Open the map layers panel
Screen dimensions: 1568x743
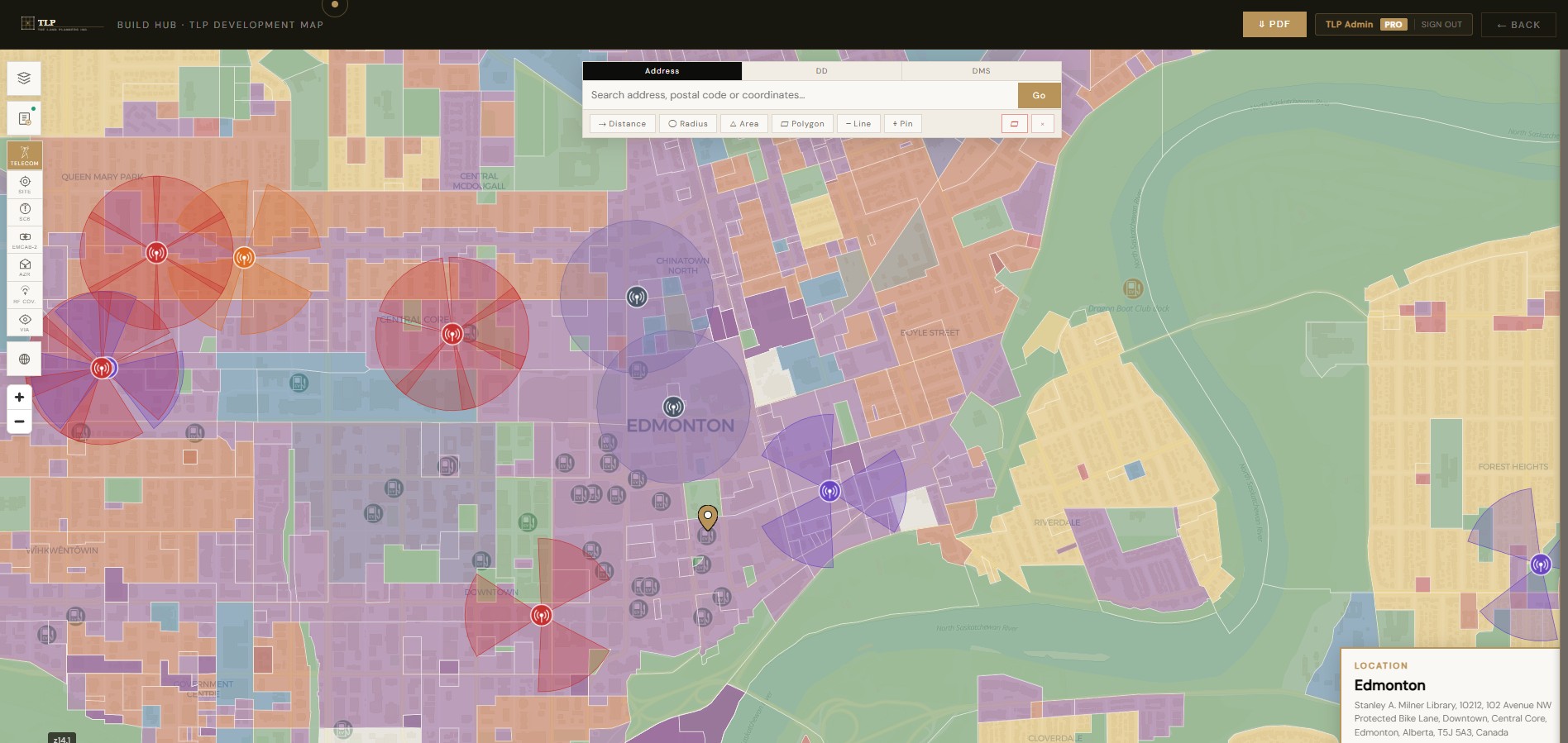(x=24, y=79)
